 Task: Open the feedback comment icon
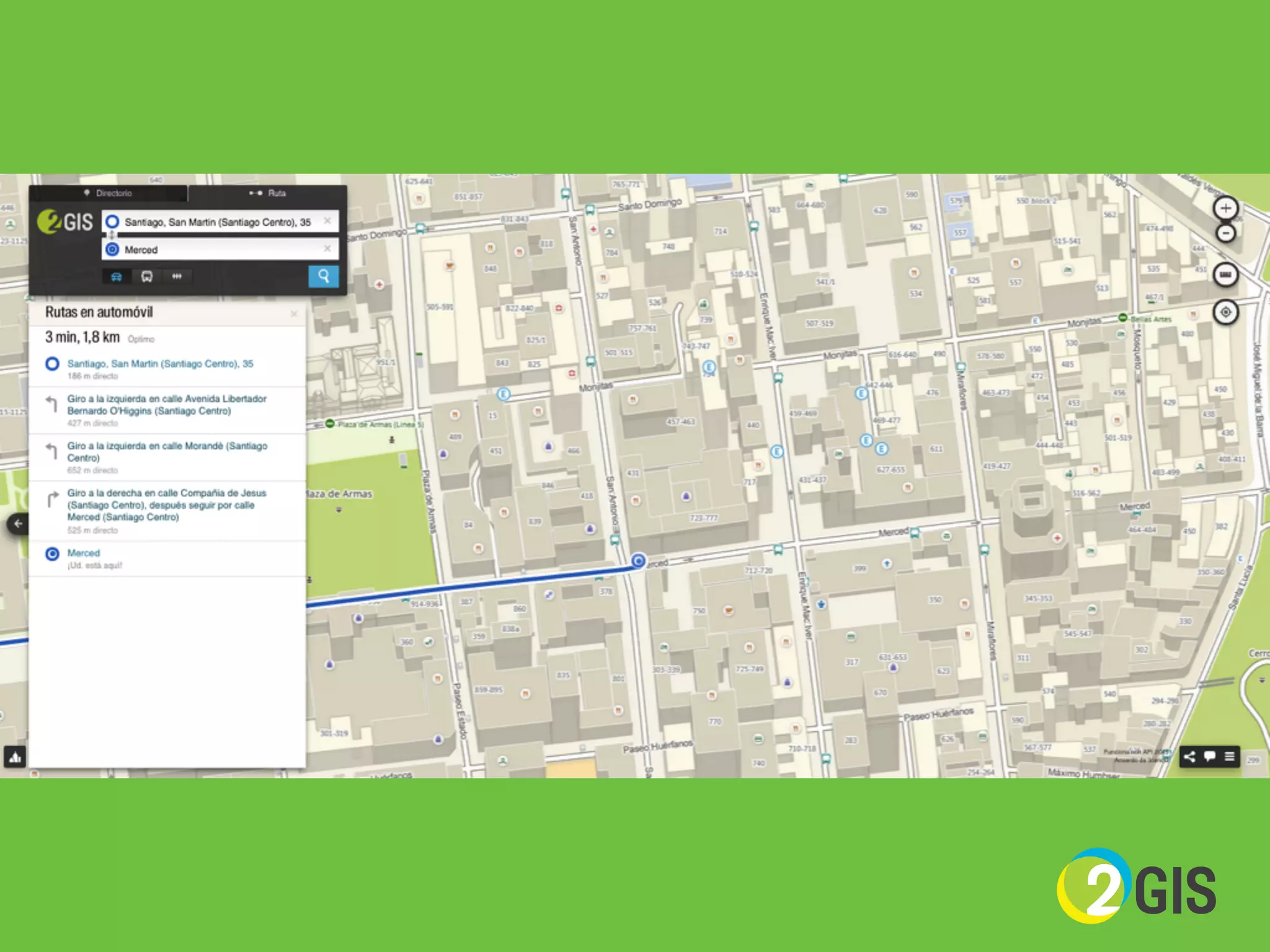[1209, 756]
